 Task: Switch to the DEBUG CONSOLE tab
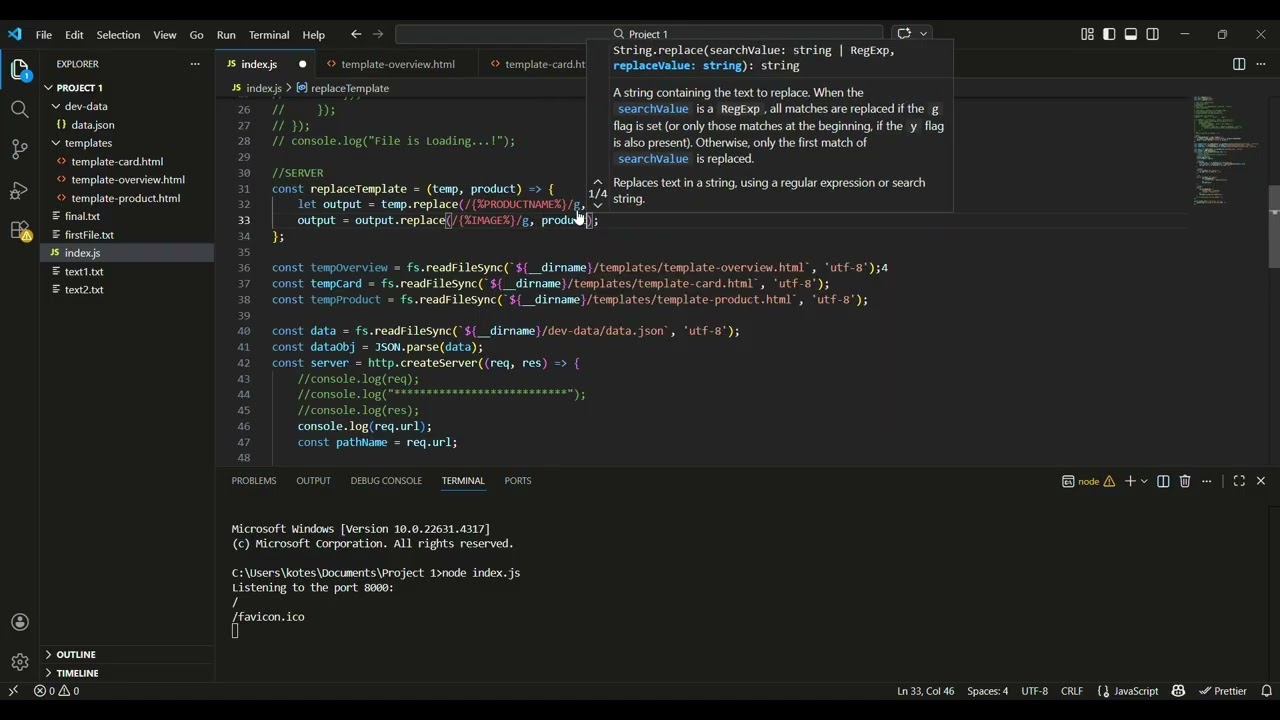coord(386,481)
